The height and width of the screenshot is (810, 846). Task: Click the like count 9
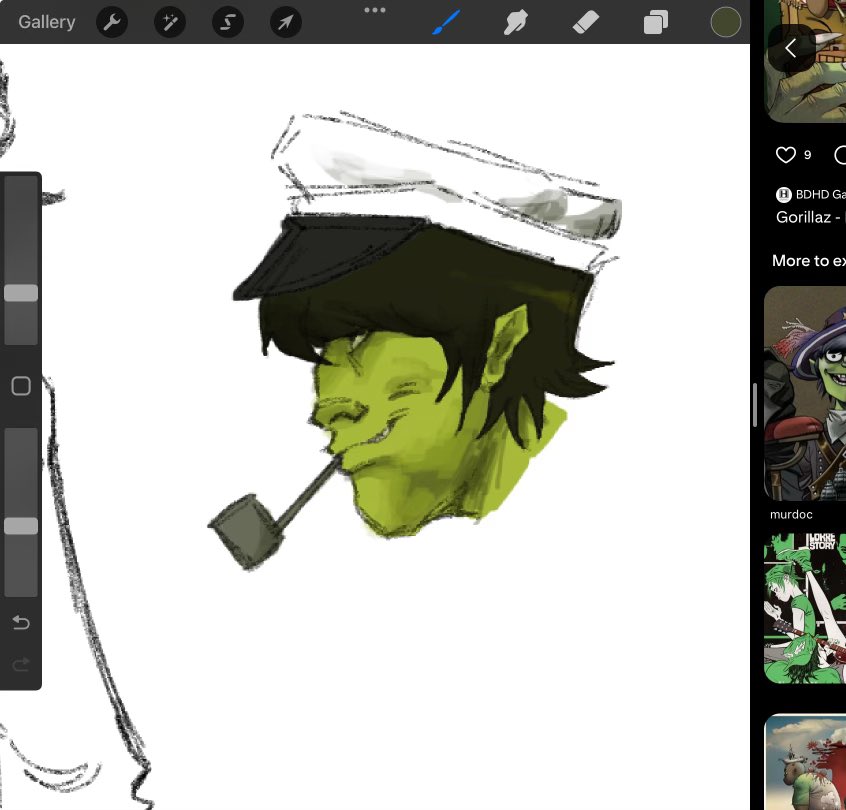[x=807, y=155]
